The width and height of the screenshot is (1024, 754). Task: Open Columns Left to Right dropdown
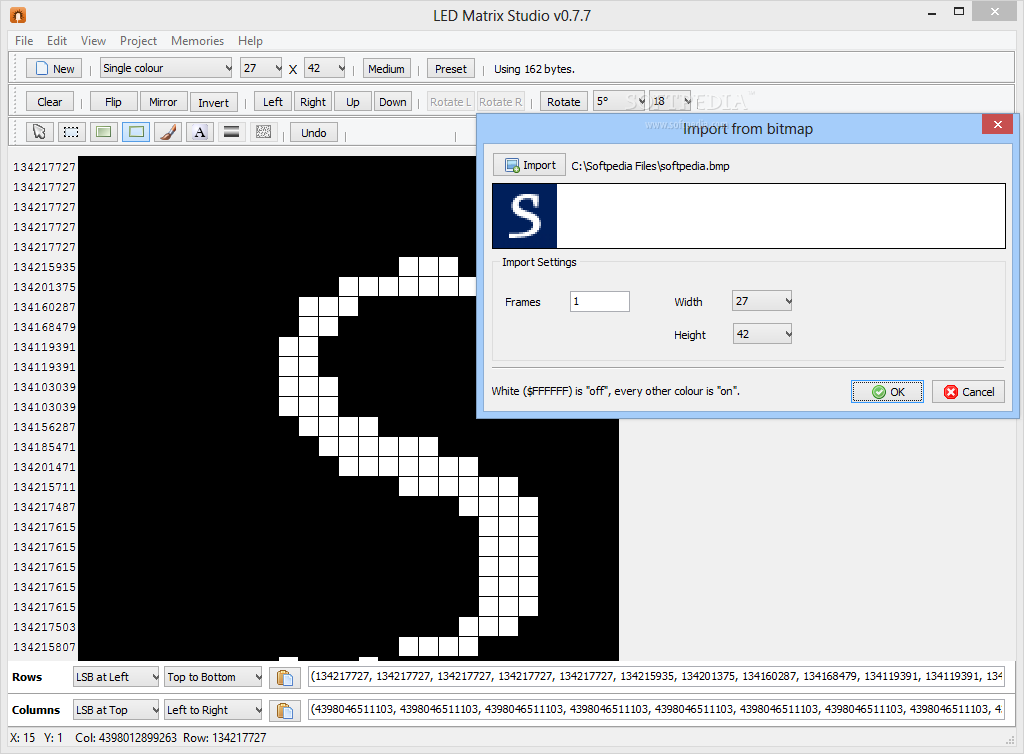coord(214,710)
